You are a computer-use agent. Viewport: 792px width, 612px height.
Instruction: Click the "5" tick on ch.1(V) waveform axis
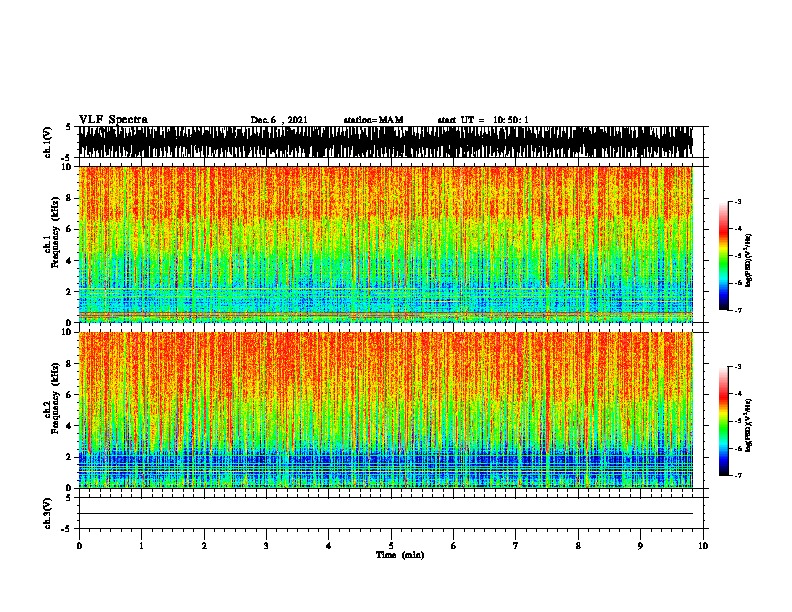pyautogui.click(x=68, y=127)
